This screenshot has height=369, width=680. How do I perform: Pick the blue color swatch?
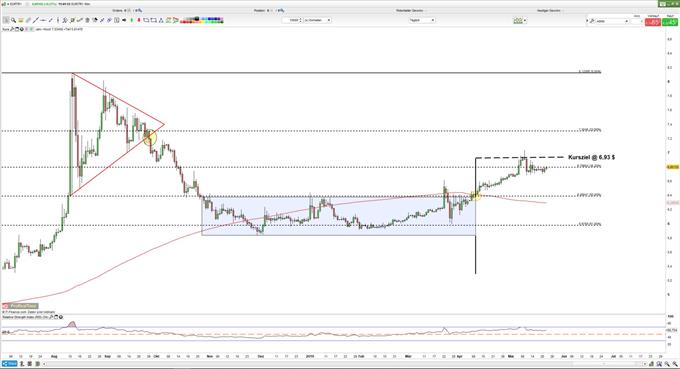click(210, 18)
